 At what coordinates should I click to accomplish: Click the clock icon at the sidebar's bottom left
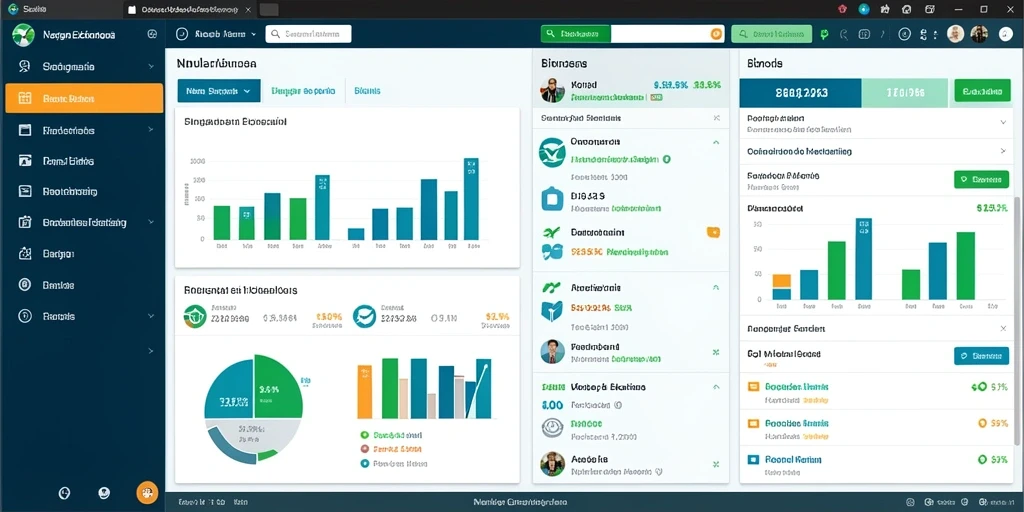[x=64, y=493]
